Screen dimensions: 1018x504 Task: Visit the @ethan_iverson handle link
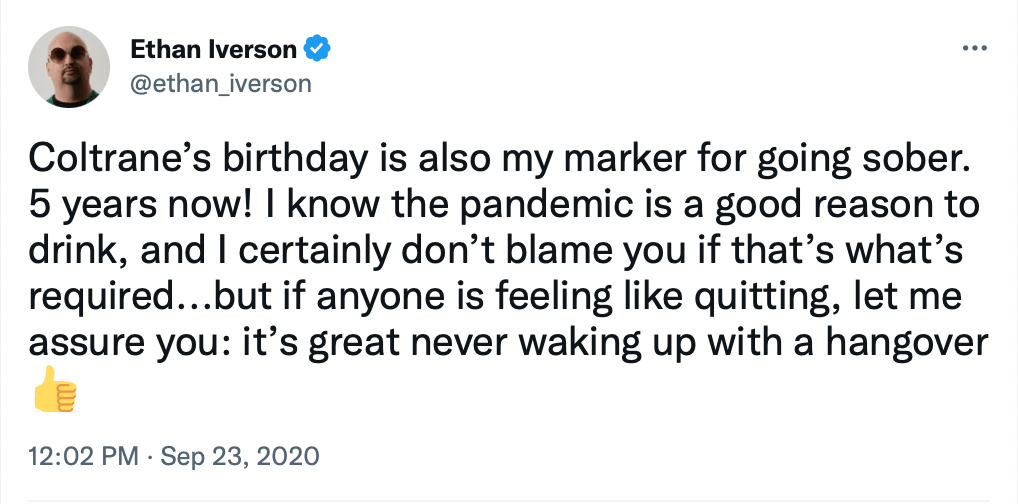pos(221,83)
